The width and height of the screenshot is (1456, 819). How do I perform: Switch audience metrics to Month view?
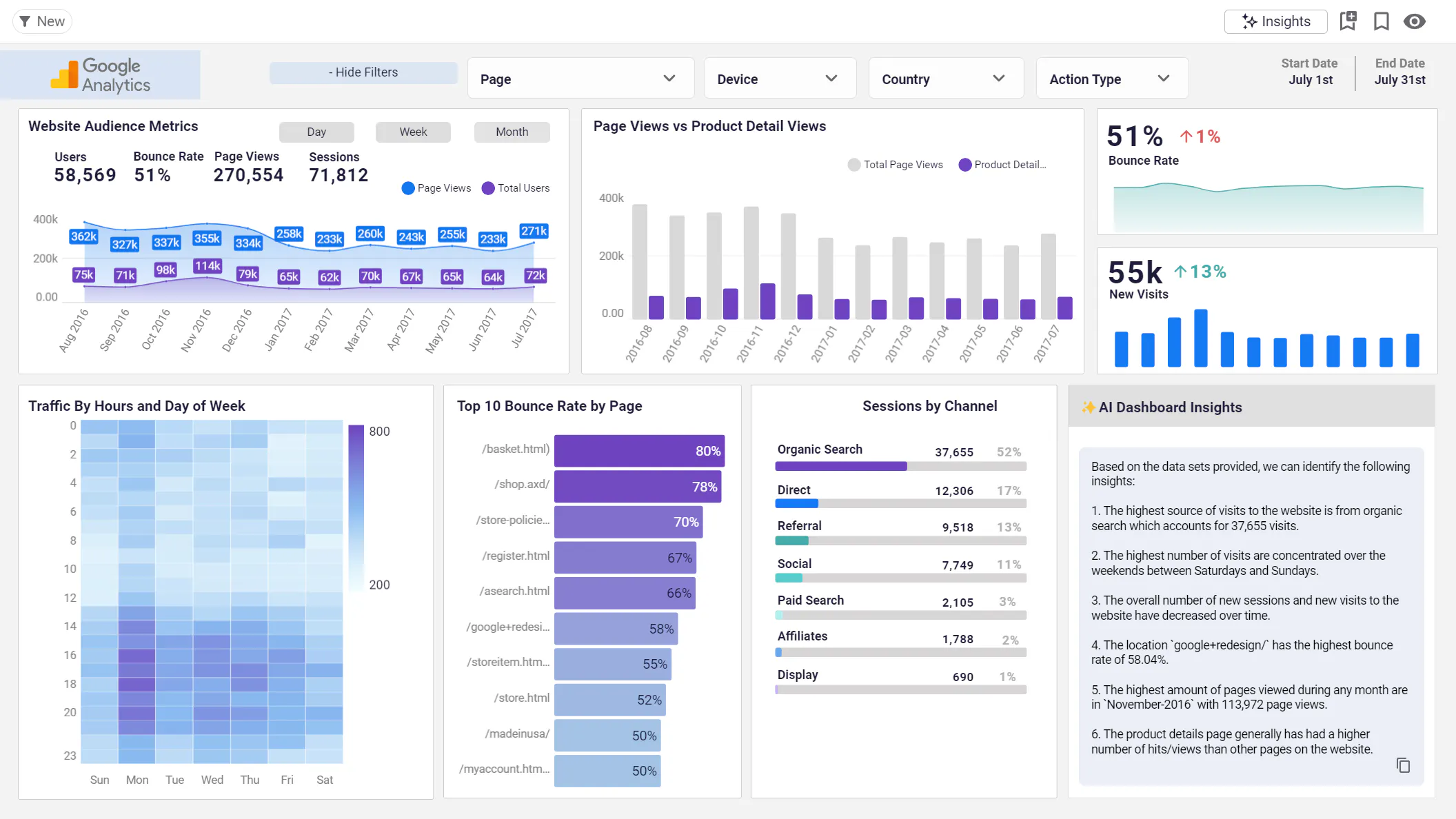pos(512,132)
